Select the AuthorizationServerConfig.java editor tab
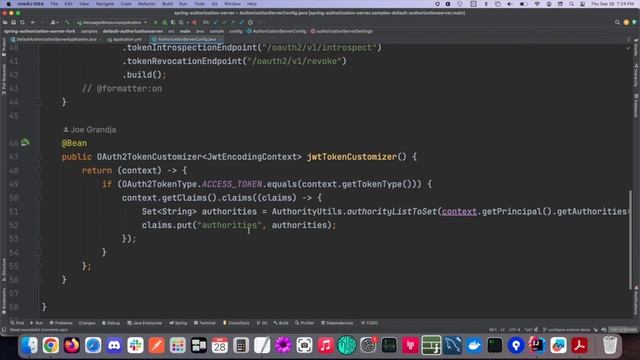This screenshot has height=360, width=640. coord(187,40)
